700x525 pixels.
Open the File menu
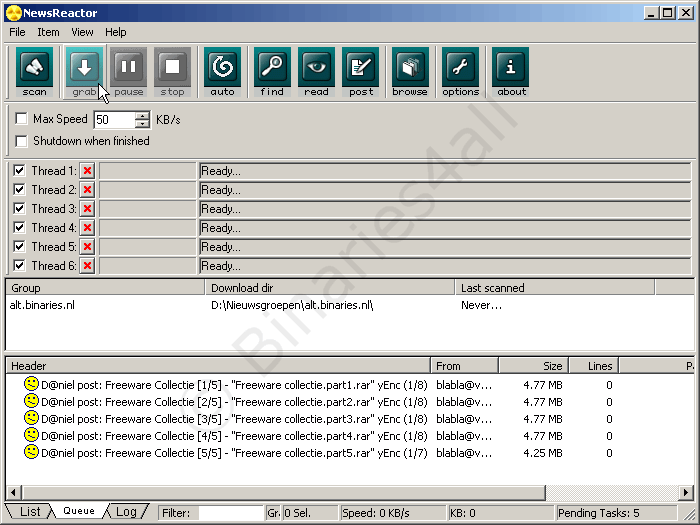point(17,32)
